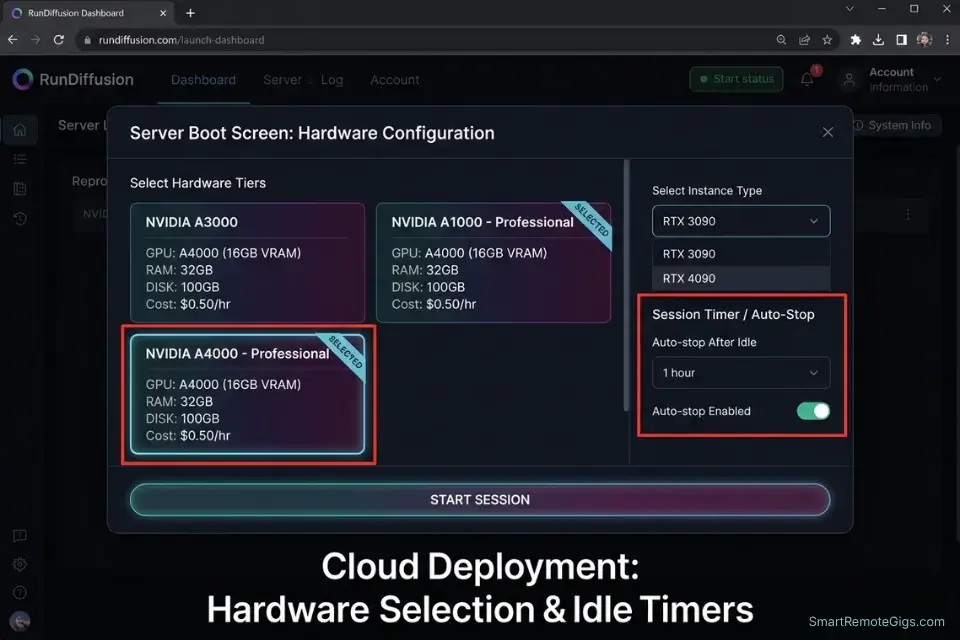The width and height of the screenshot is (960, 640).
Task: Reload the page with refresh icon
Action: pos(59,40)
